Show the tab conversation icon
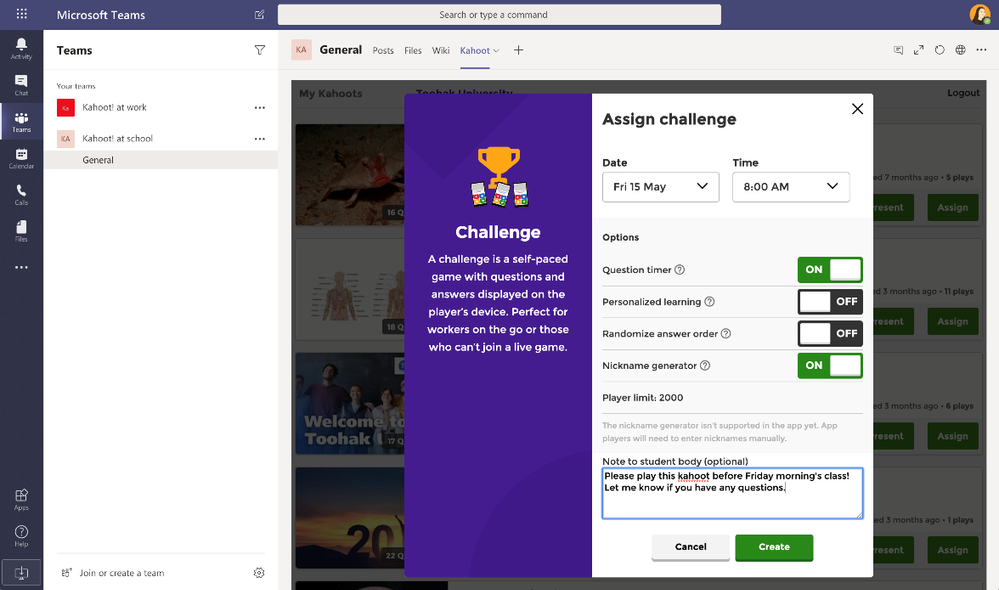The width and height of the screenshot is (999, 590). point(898,50)
